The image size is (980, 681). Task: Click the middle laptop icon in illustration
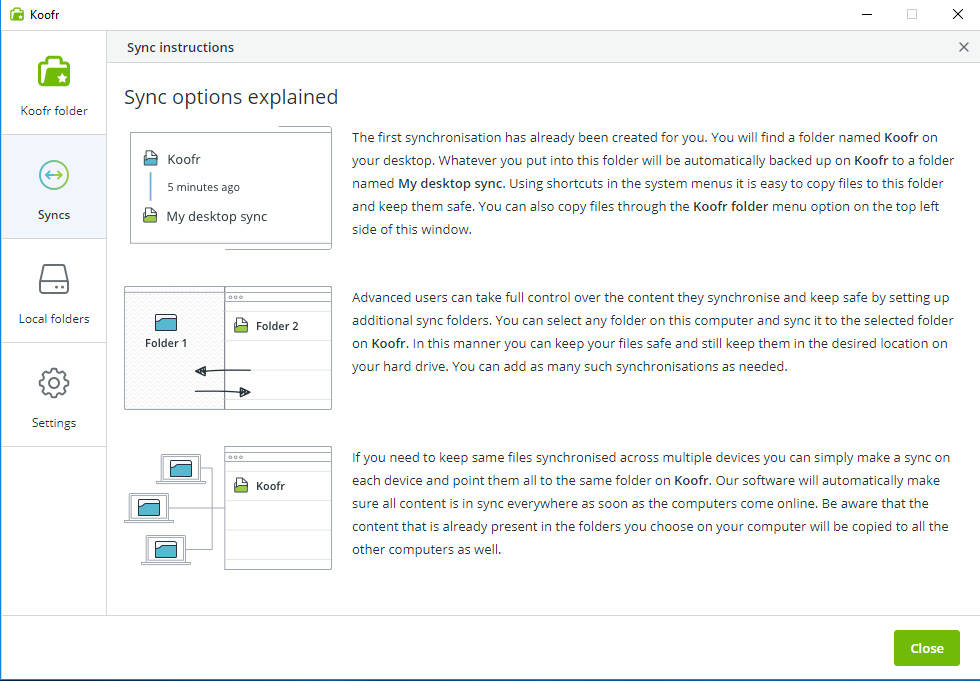tap(149, 507)
